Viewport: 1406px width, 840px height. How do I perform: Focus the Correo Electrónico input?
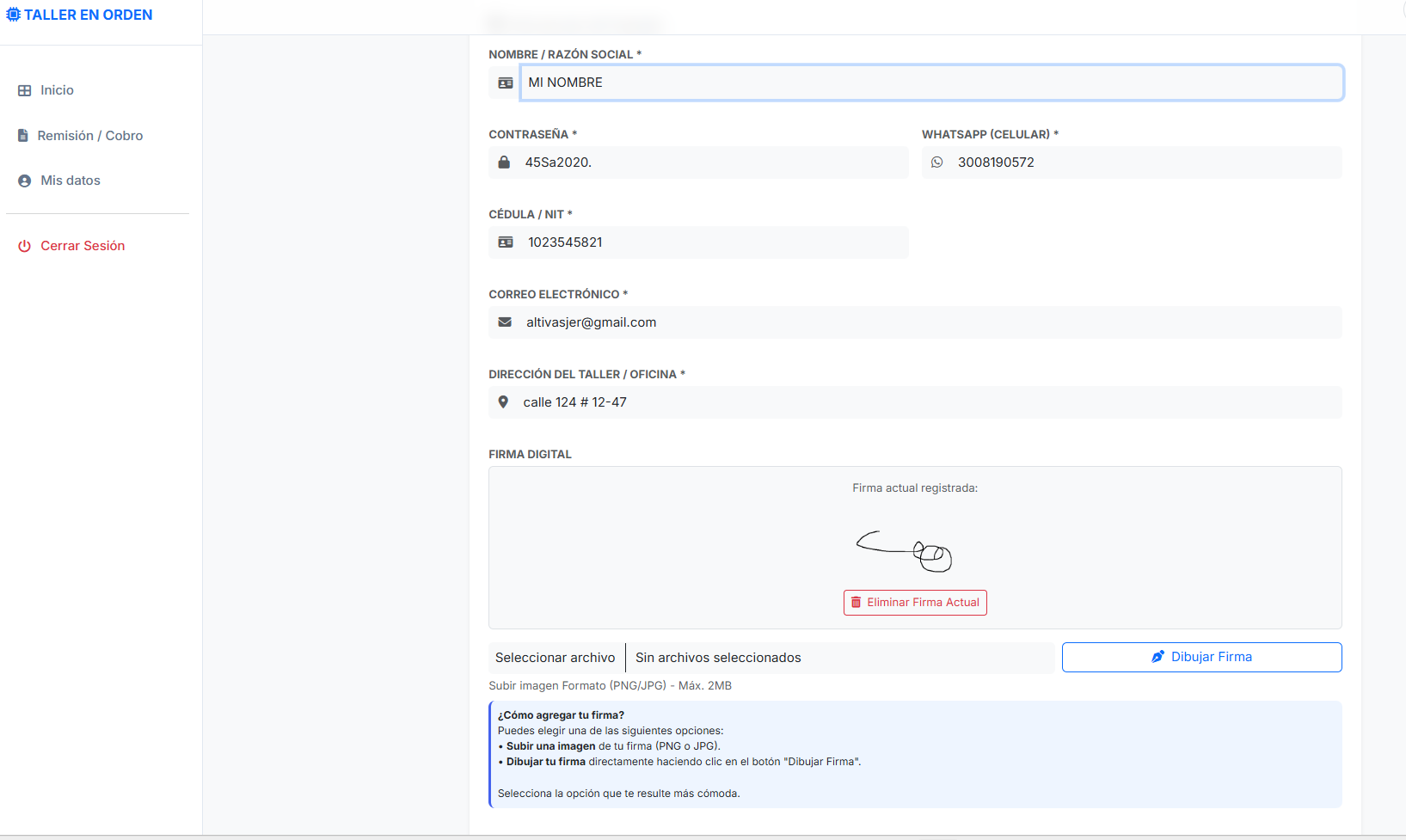(x=931, y=322)
